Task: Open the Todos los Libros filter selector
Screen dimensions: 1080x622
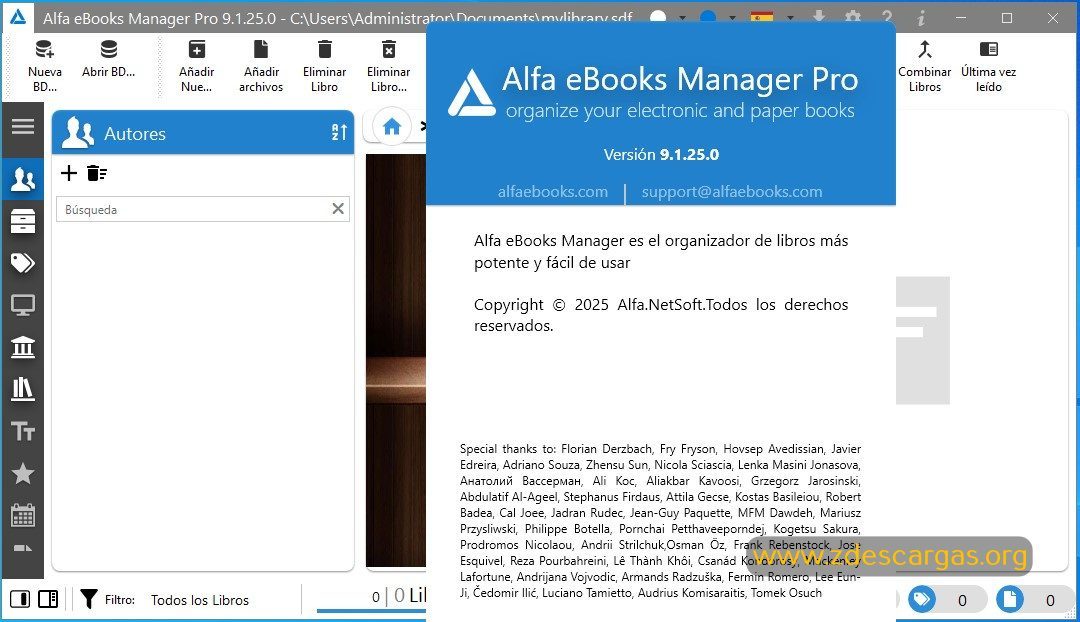Action: 200,600
